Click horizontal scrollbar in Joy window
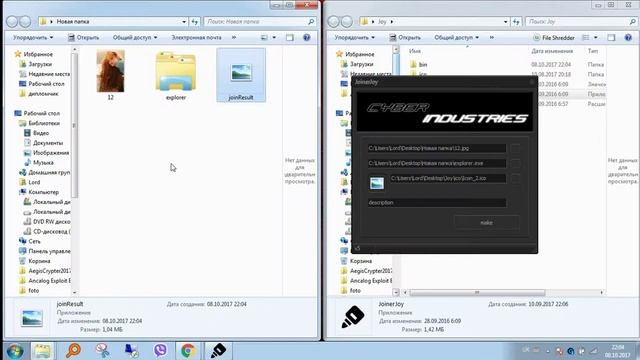The width and height of the screenshot is (640, 360). tap(477, 293)
